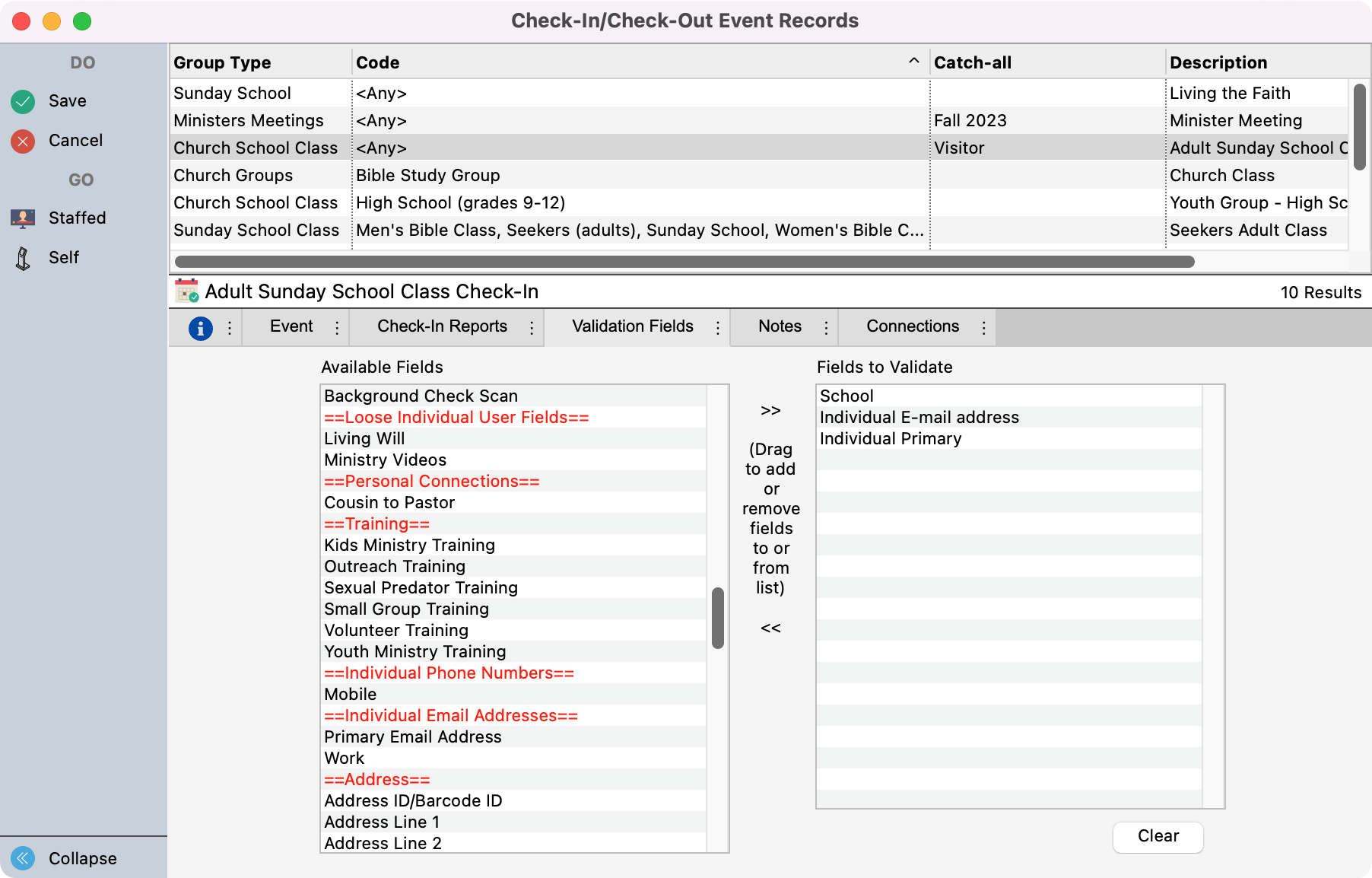This screenshot has width=1372, height=878.
Task: Switch to the Connections tab
Action: click(x=911, y=326)
